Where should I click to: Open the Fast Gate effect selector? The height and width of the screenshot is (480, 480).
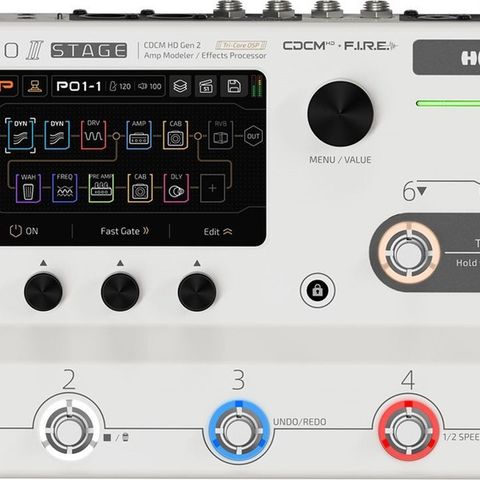pos(124,231)
